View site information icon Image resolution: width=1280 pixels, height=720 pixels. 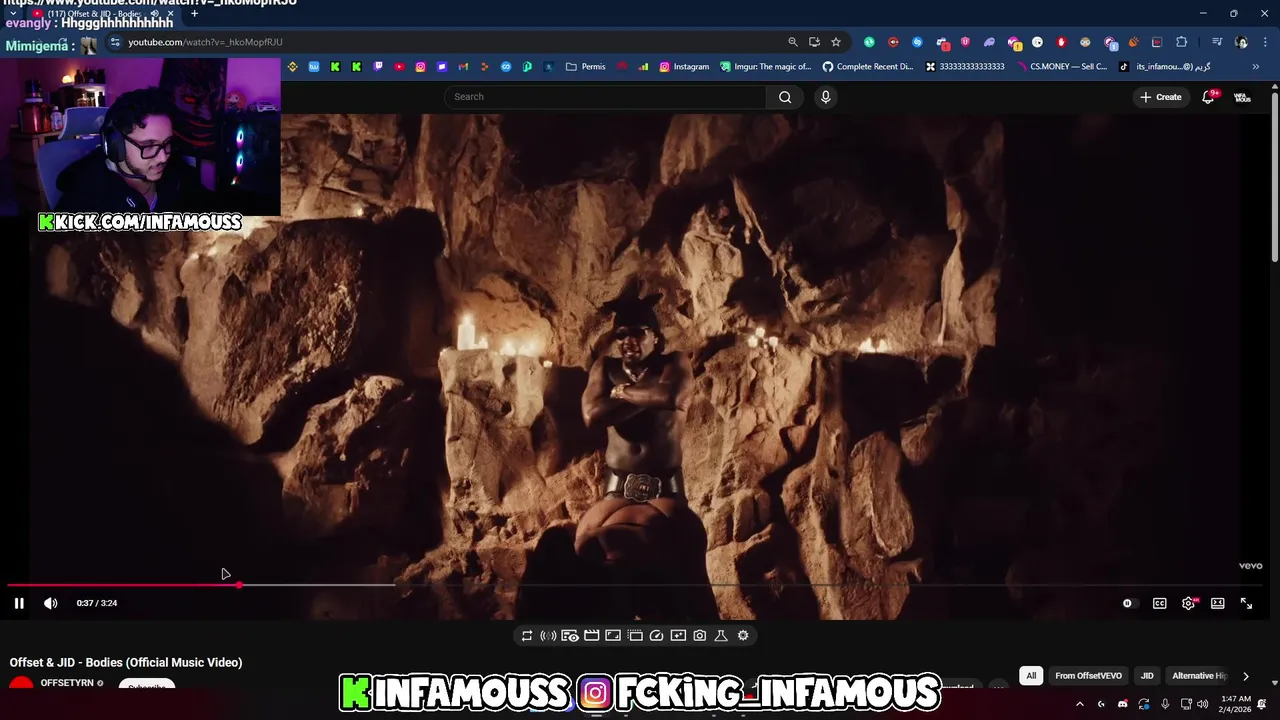coord(115,42)
